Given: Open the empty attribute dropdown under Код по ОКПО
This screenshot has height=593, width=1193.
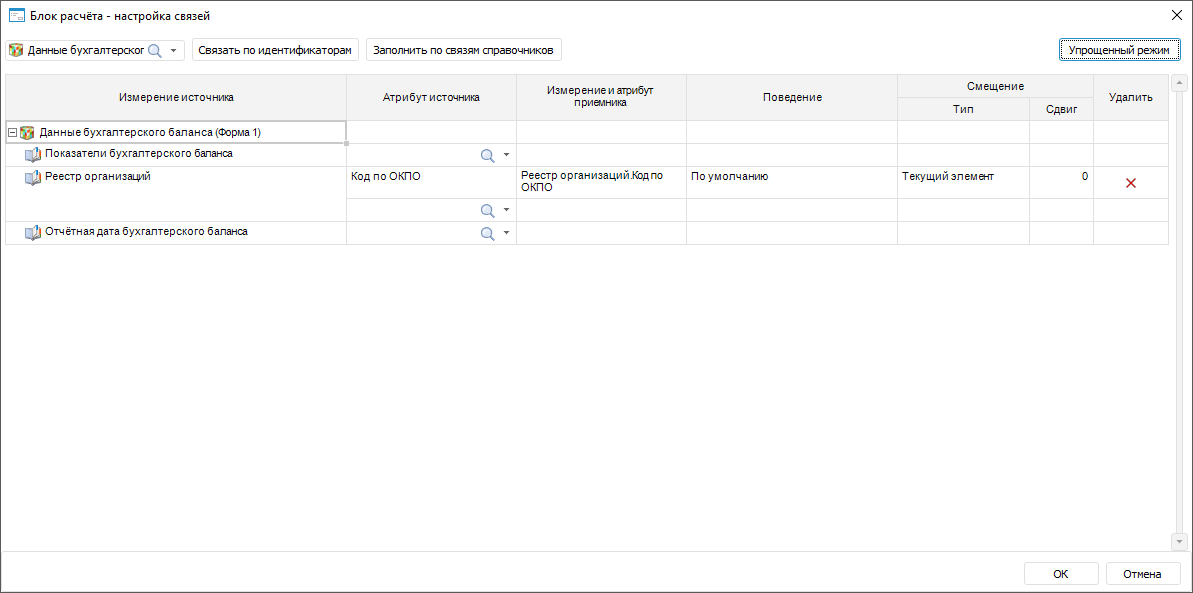Looking at the screenshot, I should [x=506, y=210].
